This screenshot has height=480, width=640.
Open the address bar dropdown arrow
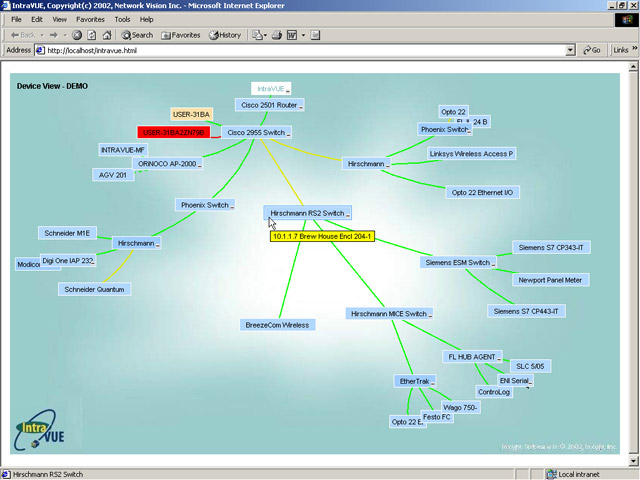click(571, 50)
